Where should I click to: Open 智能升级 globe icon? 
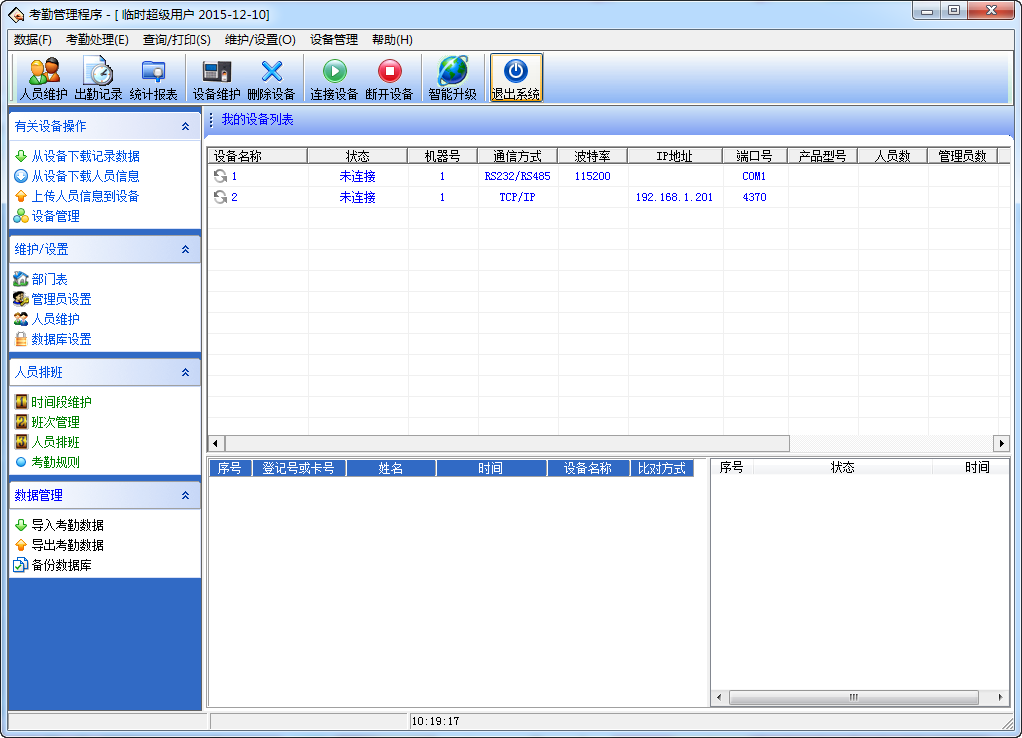(452, 78)
